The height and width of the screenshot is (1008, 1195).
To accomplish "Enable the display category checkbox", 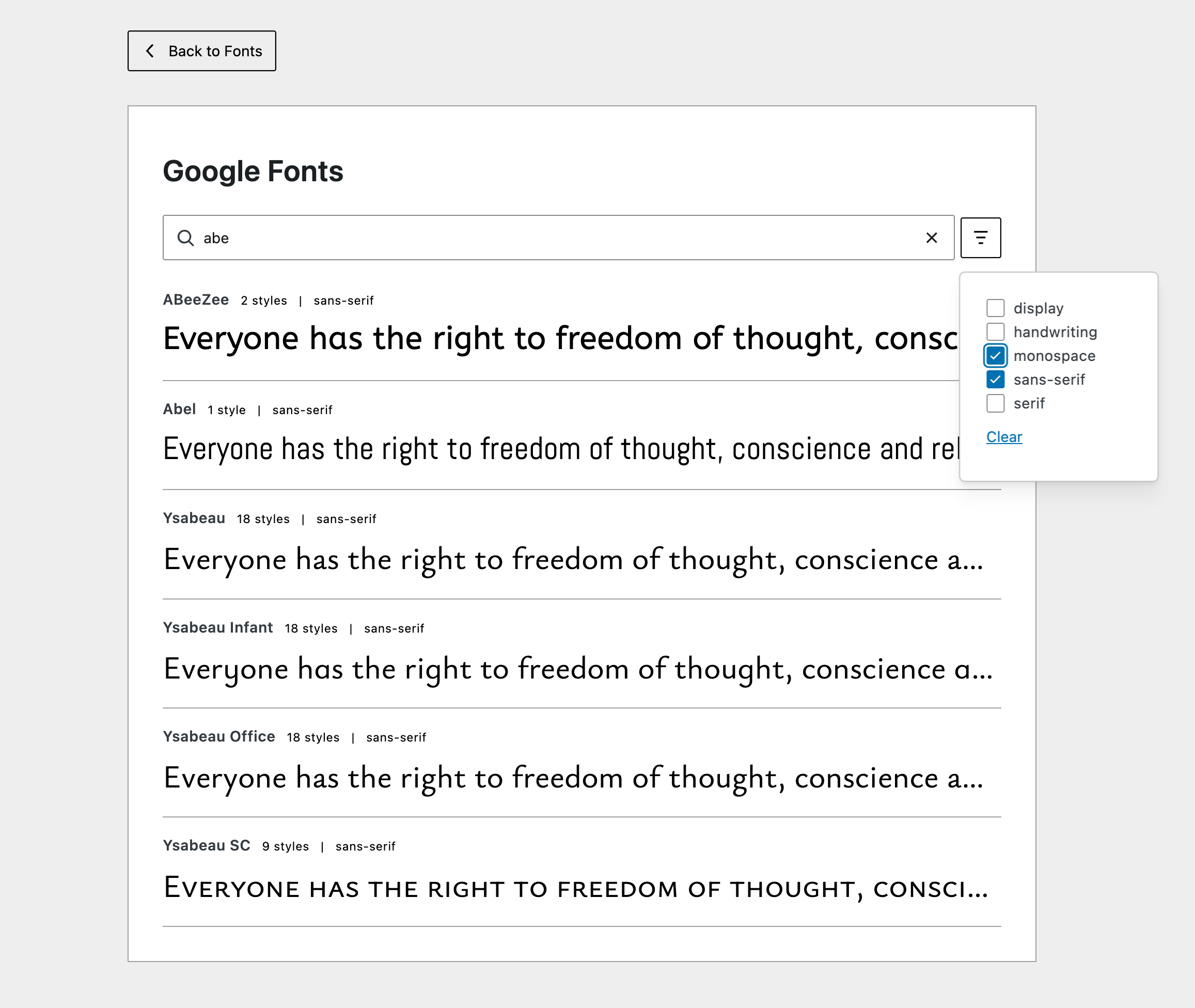I will click(996, 308).
